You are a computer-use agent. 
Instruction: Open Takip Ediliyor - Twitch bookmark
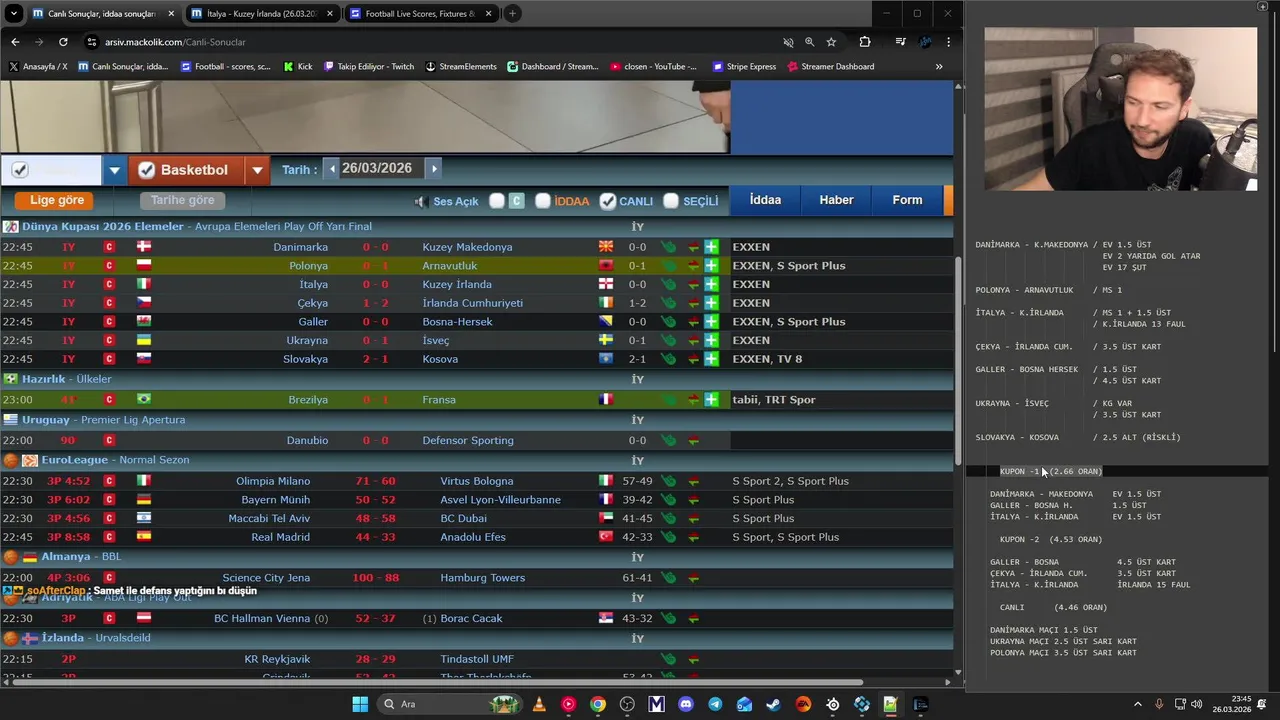[x=369, y=67]
